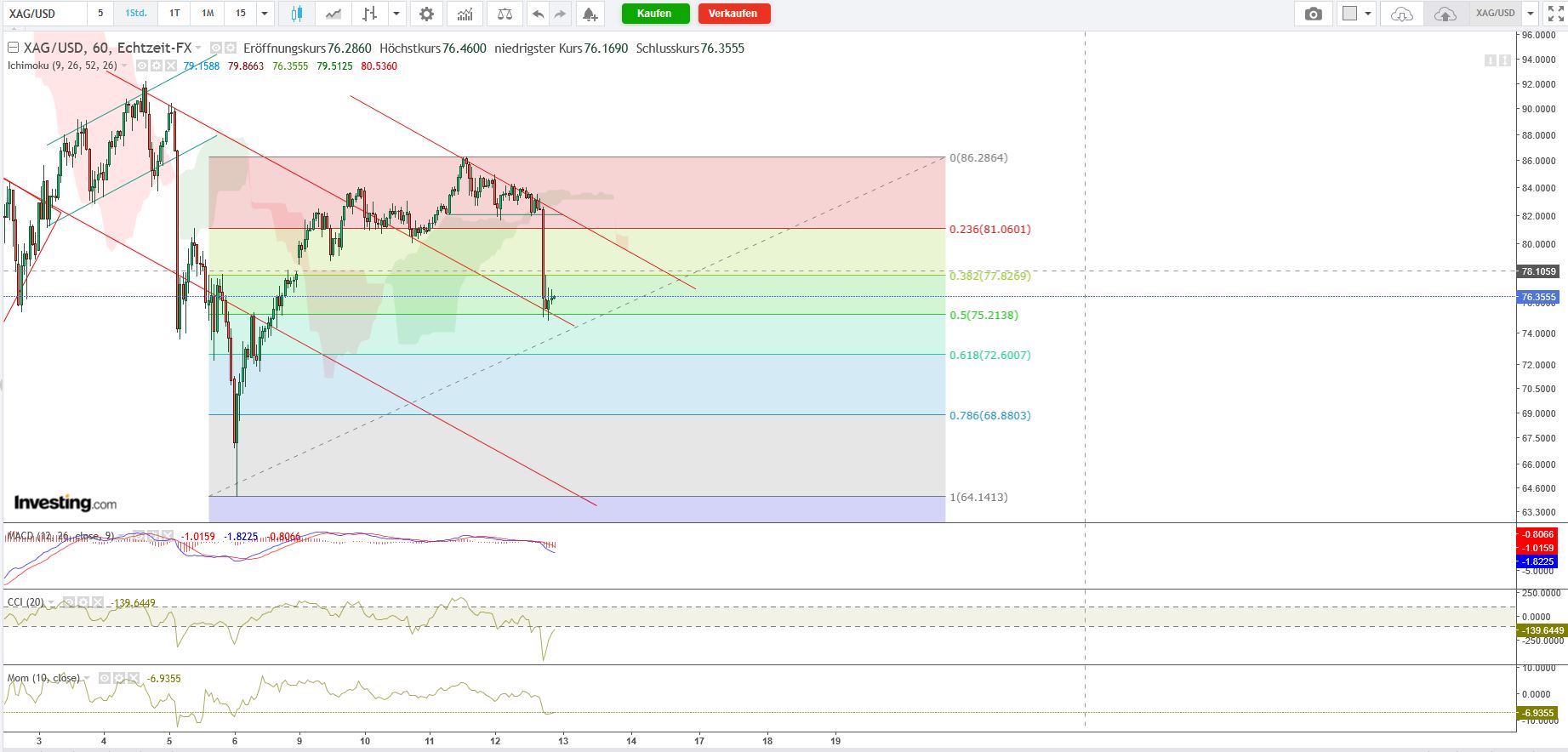Hide the CCI (20) indicator

pyautogui.click(x=70, y=602)
